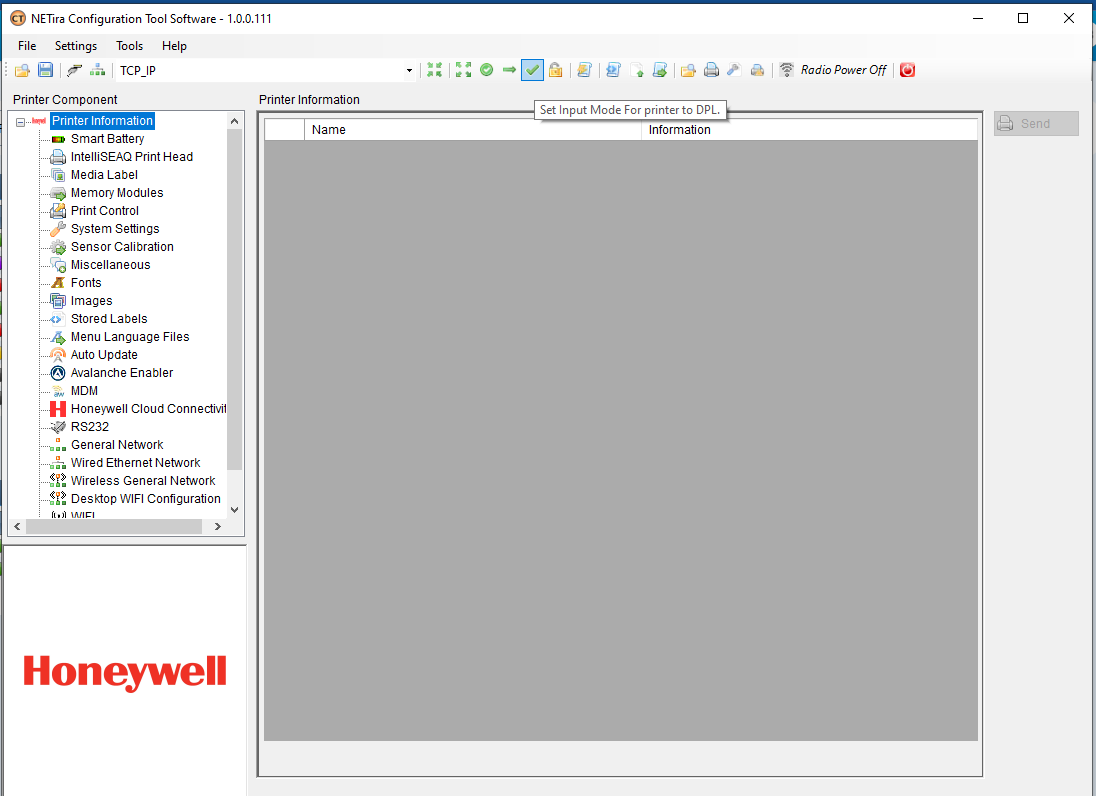Image resolution: width=1096 pixels, height=796 pixels.
Task: Open the Tools menu
Action: click(129, 46)
